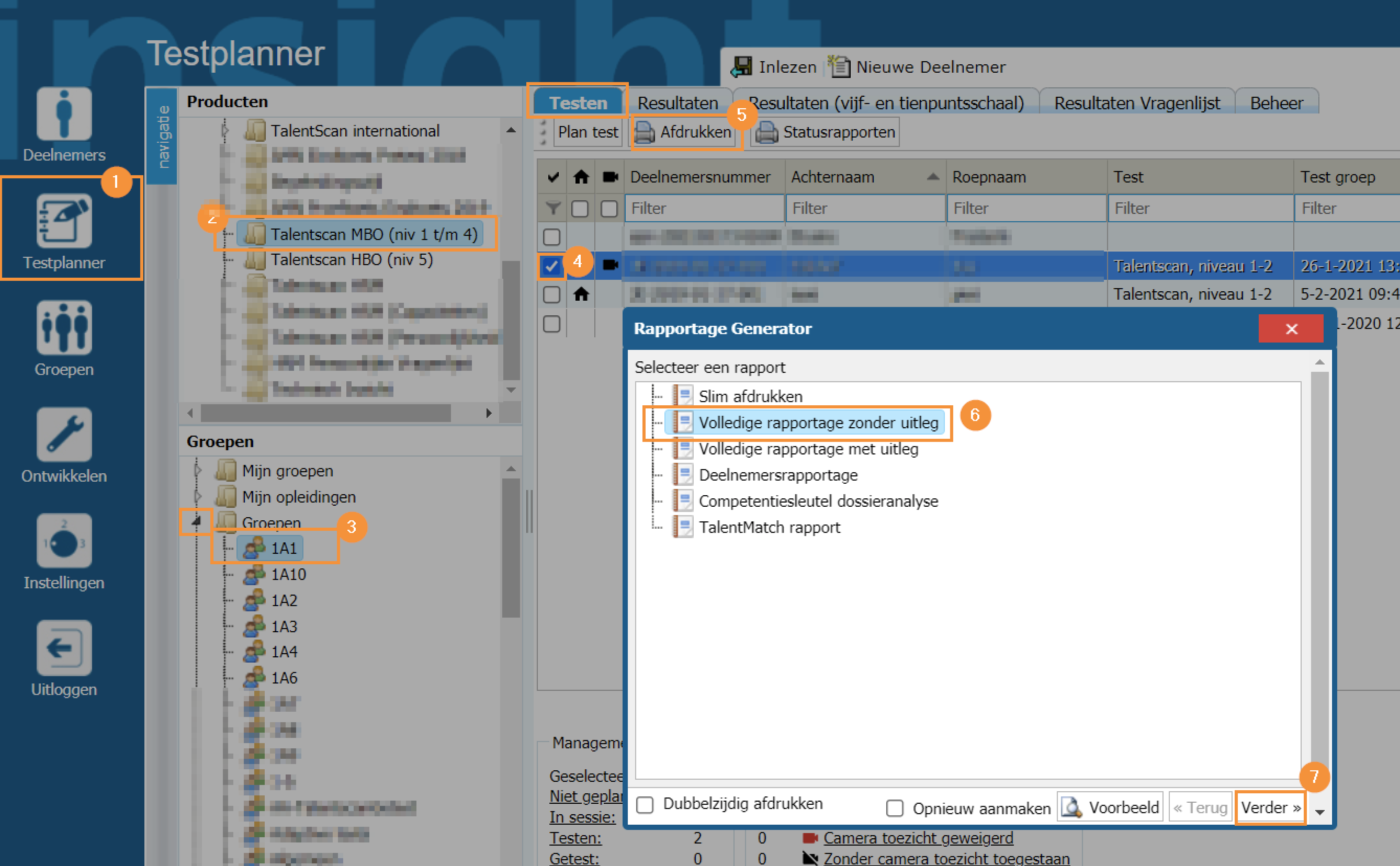
Task: Click the Uitloggen logout icon
Action: [x=64, y=648]
